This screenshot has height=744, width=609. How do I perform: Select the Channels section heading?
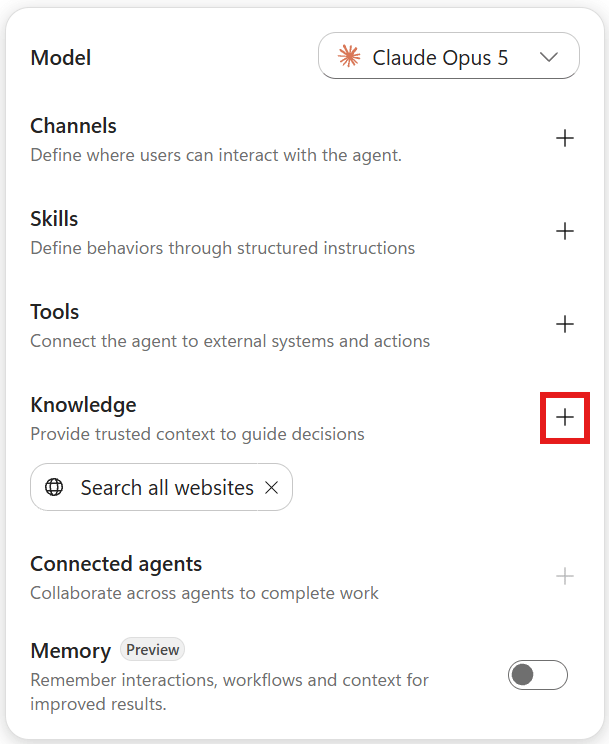click(x=73, y=126)
